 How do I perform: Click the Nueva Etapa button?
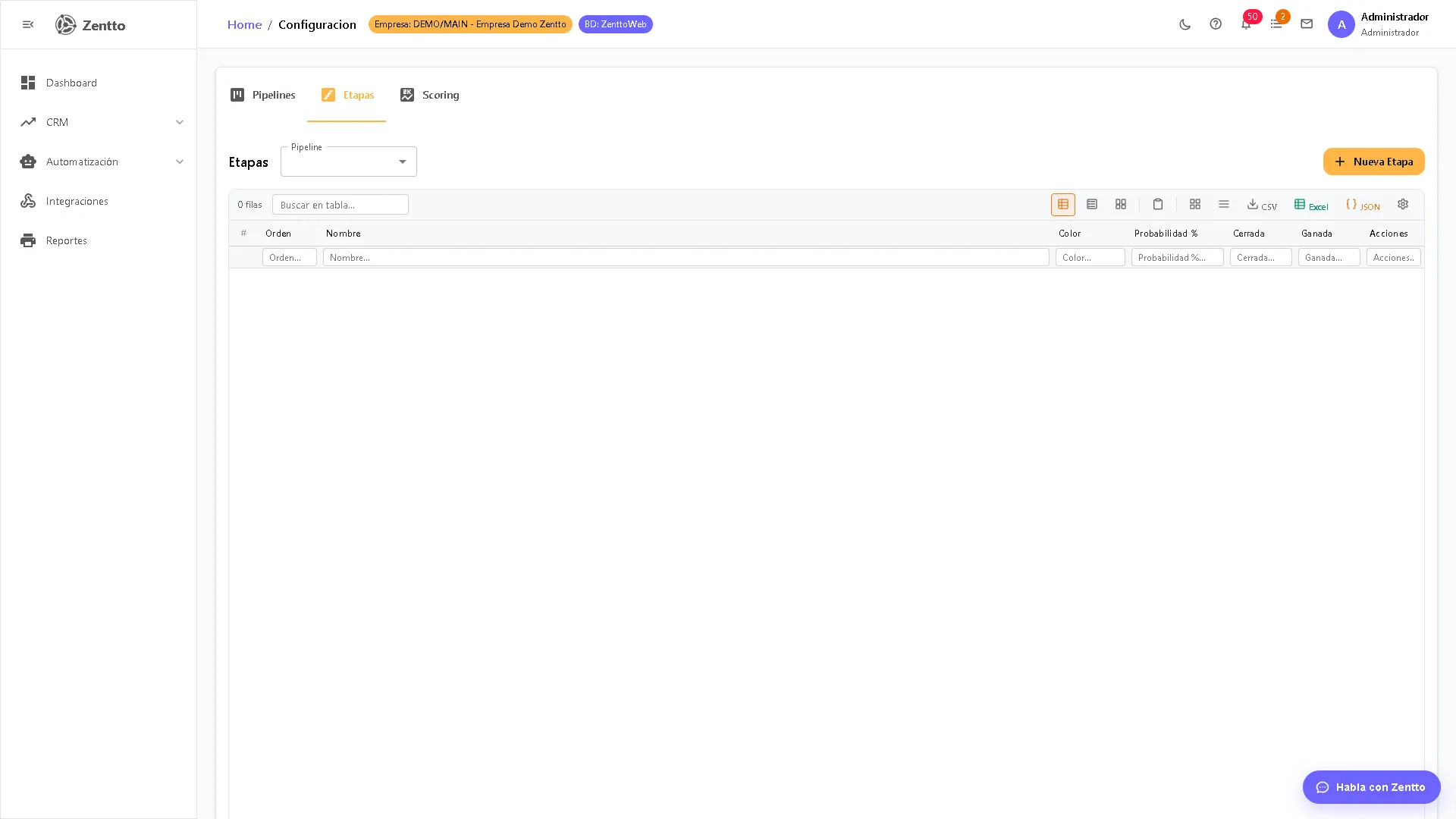(x=1374, y=162)
